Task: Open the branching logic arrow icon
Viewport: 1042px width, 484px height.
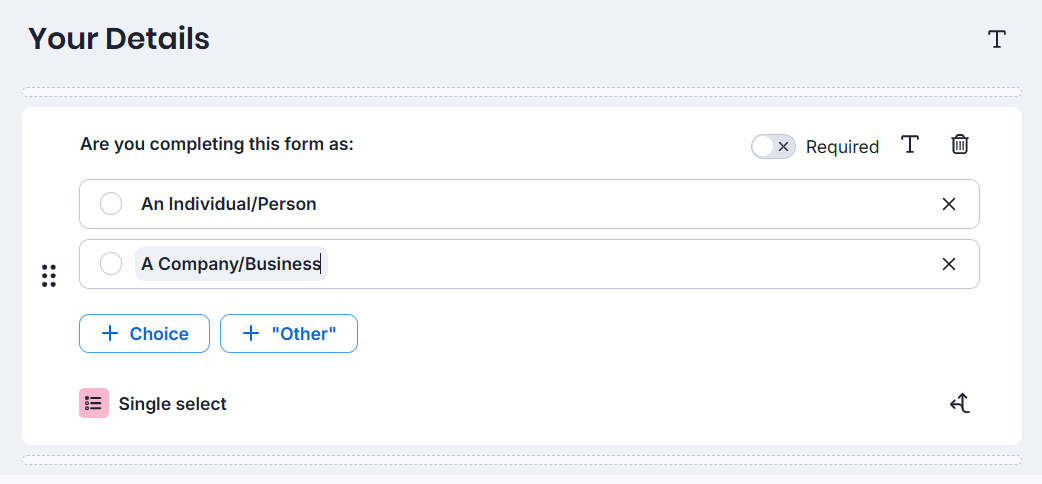Action: 960,403
